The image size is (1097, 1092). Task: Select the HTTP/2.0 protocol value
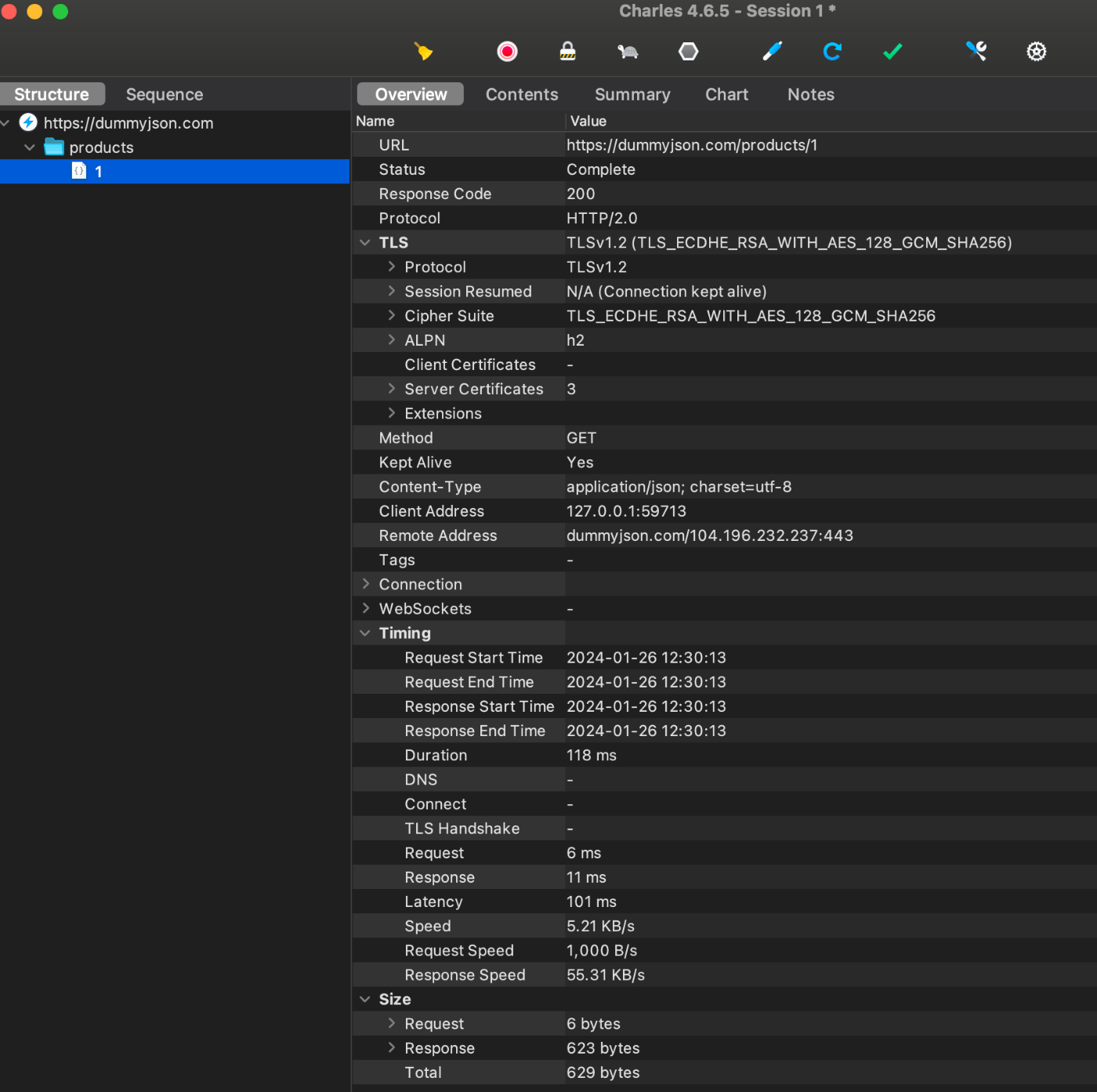coord(602,218)
